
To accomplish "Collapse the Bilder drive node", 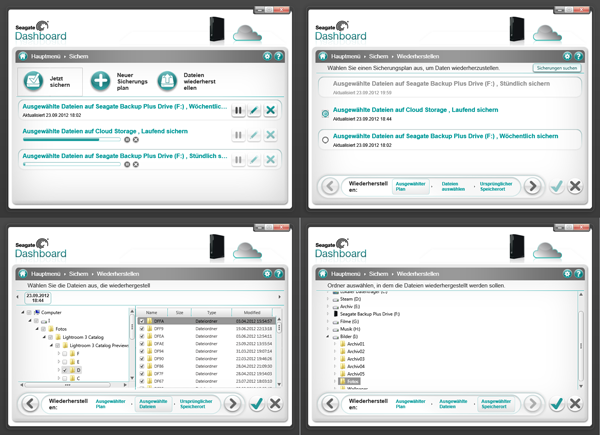I will (328, 337).
